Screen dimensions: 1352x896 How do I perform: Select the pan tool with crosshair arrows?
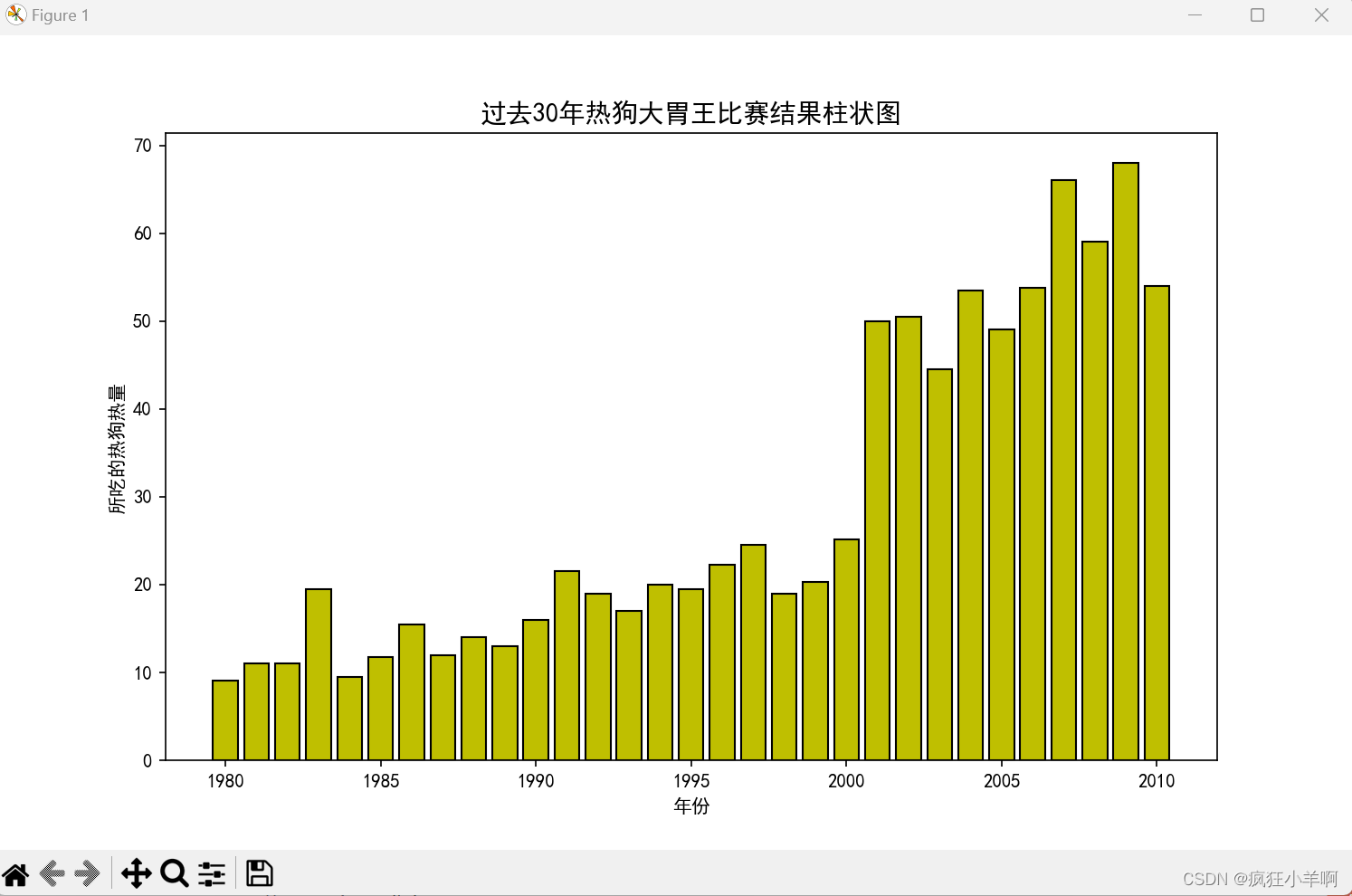coord(136,873)
